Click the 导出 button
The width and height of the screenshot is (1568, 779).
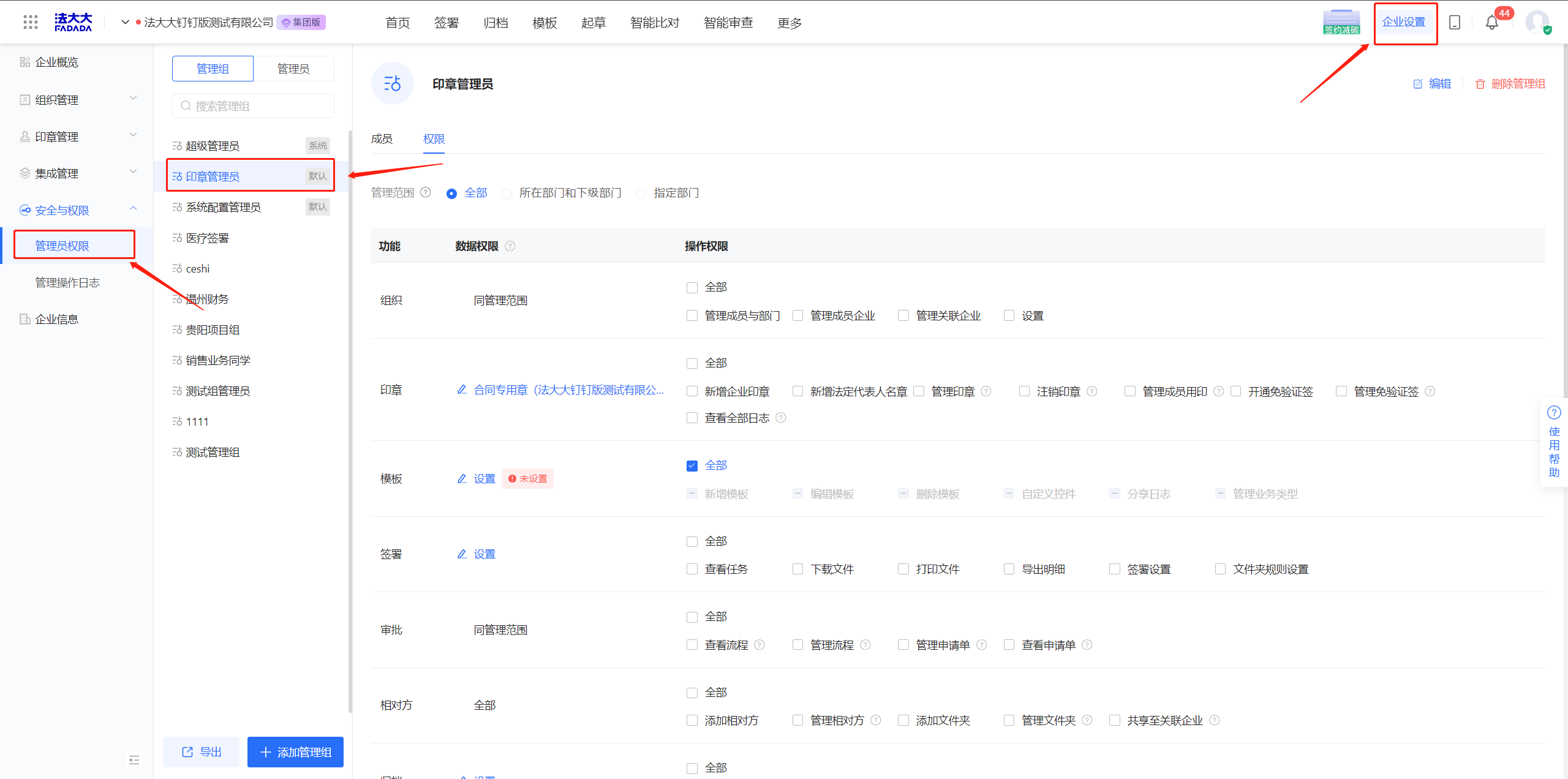[201, 752]
